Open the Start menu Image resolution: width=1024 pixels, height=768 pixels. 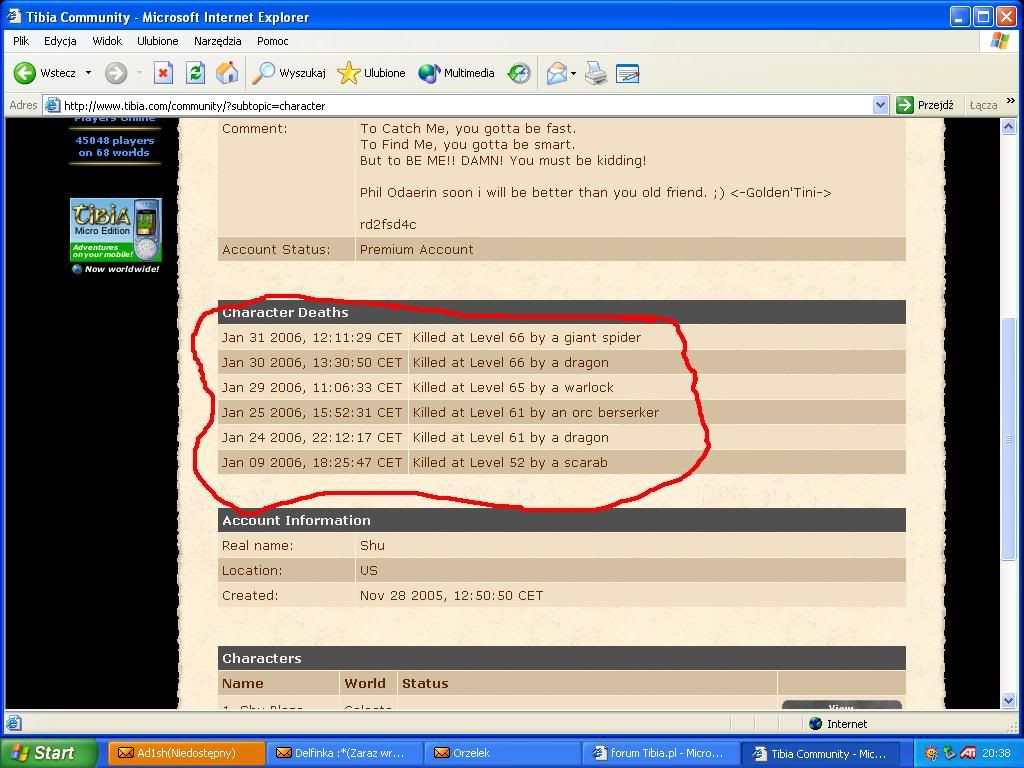(x=48, y=753)
